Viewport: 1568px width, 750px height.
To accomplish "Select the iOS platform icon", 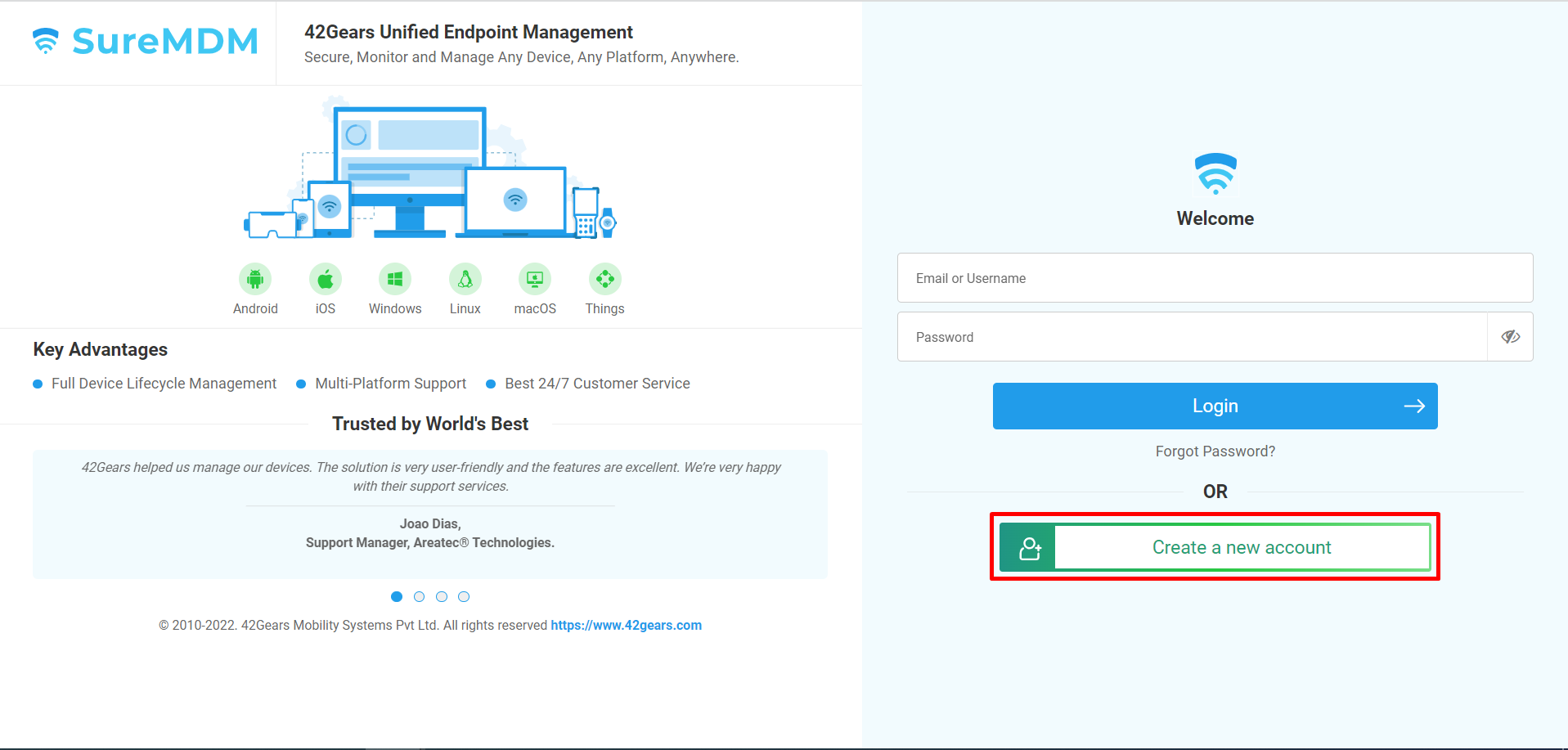I will (325, 278).
